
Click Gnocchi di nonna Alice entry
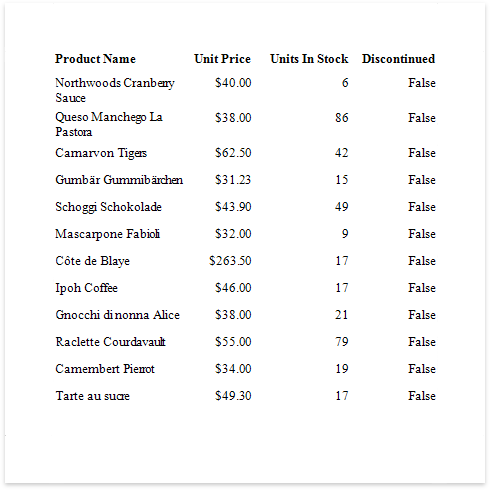click(x=117, y=315)
